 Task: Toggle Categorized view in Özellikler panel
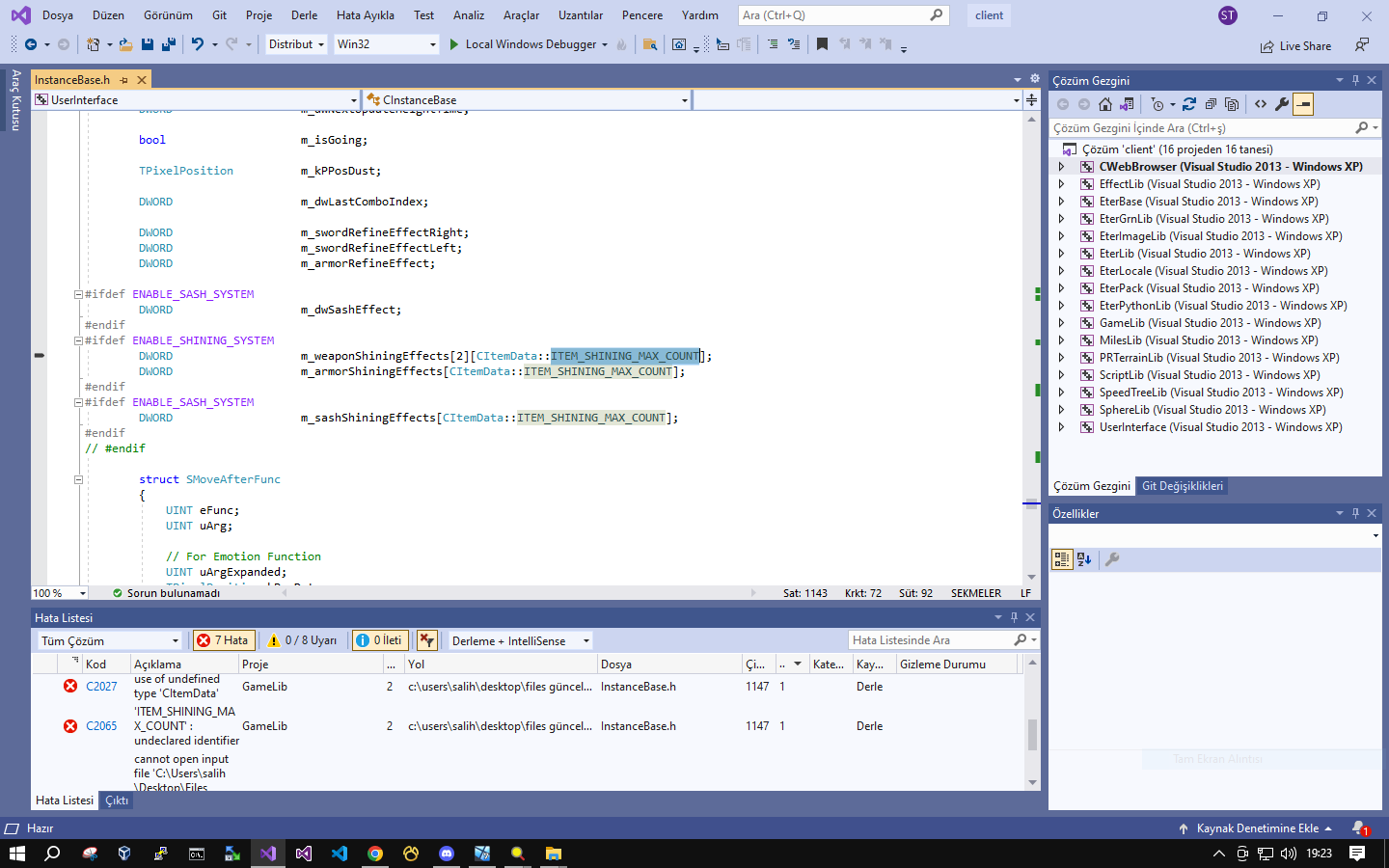(1061, 559)
